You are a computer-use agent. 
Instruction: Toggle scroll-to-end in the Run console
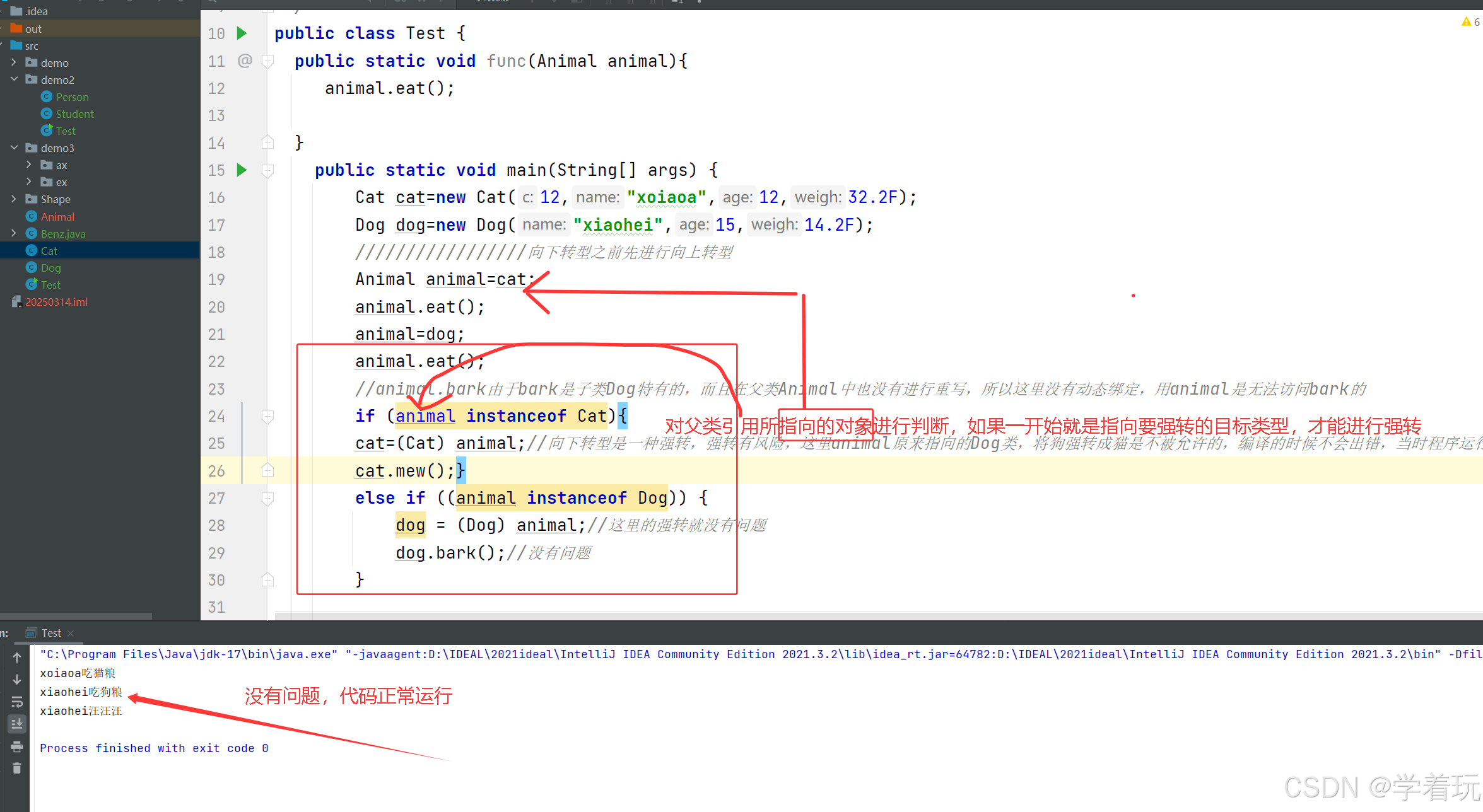pos(17,724)
